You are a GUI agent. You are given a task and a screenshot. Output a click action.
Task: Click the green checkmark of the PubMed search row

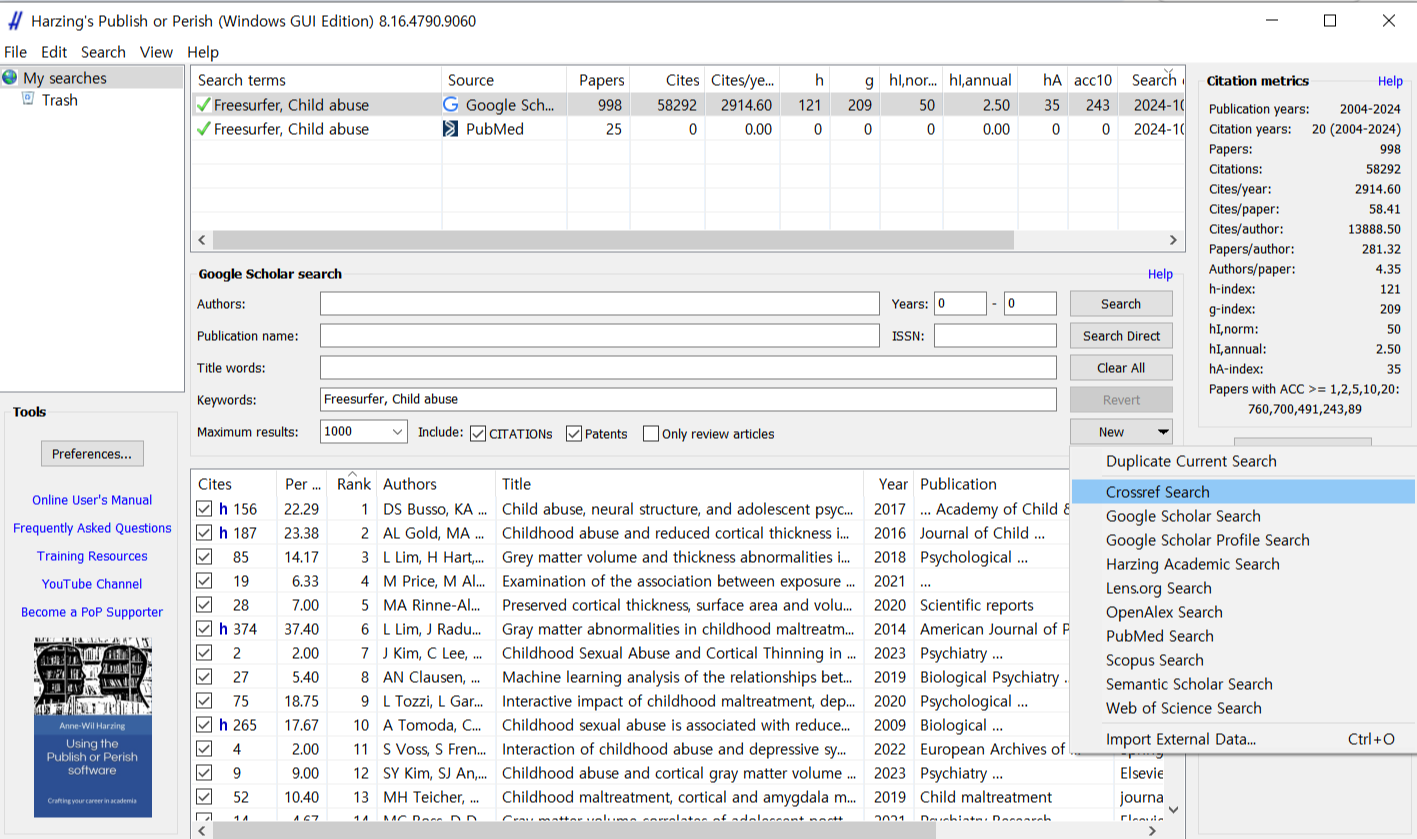coord(204,129)
